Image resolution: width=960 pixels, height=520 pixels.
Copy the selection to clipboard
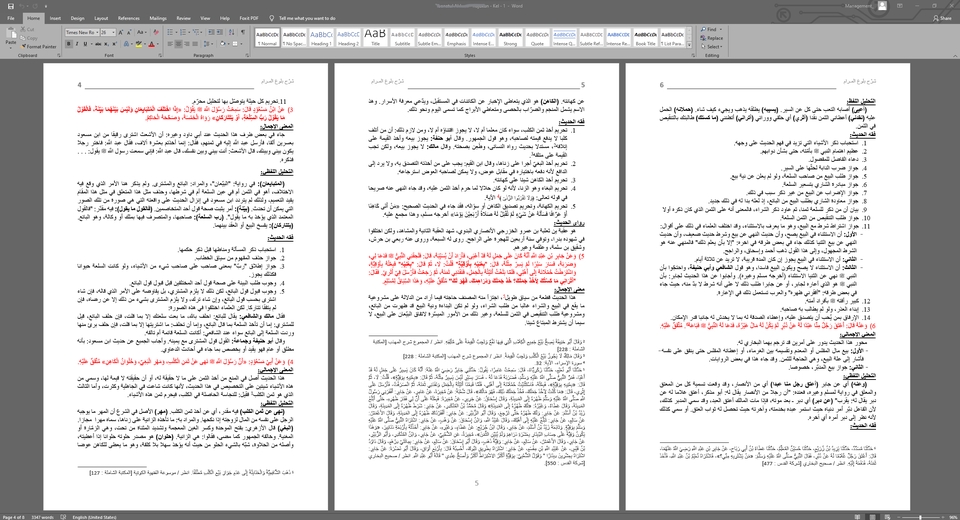pyautogui.click(x=28, y=38)
